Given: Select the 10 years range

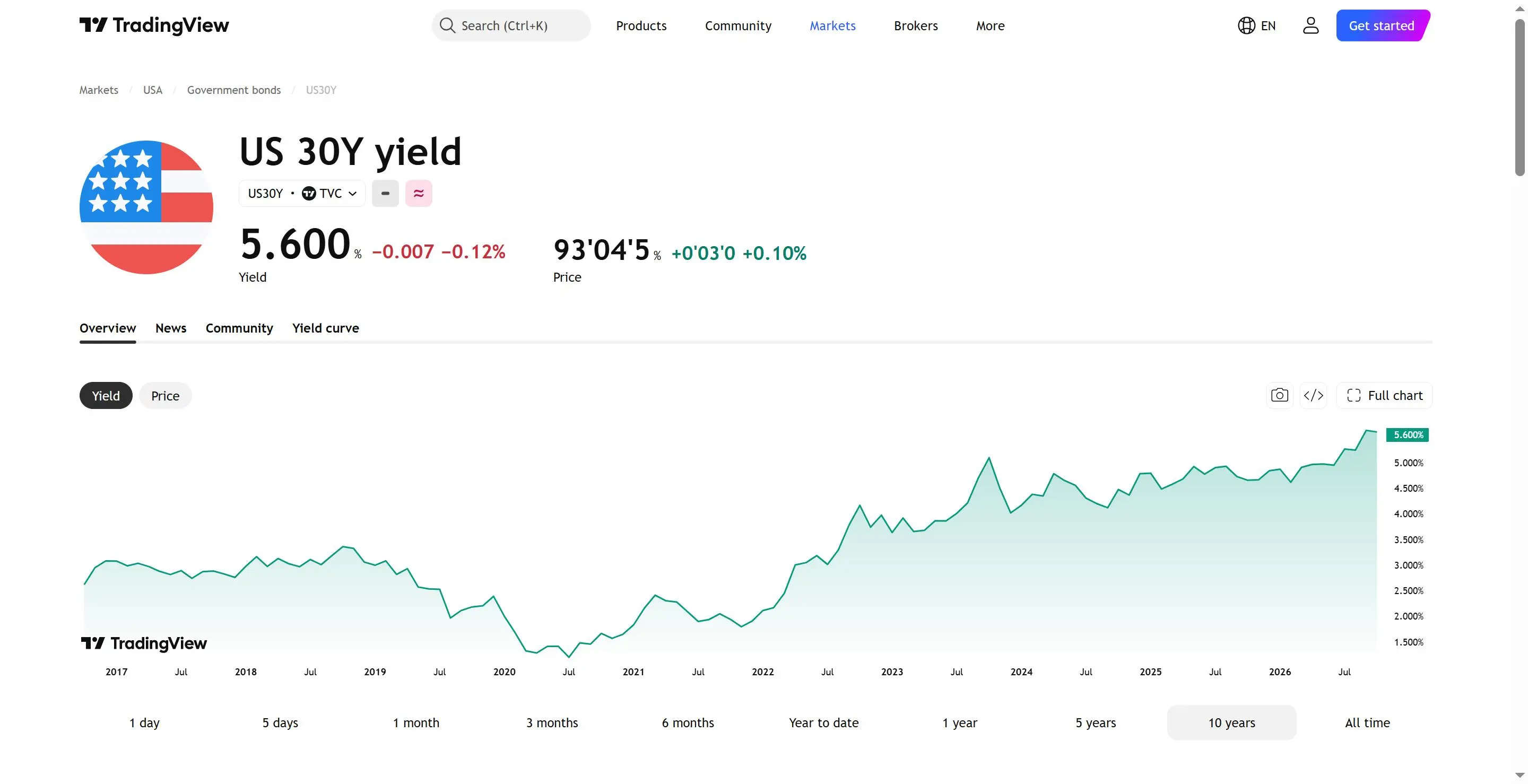Looking at the screenshot, I should pos(1231,722).
